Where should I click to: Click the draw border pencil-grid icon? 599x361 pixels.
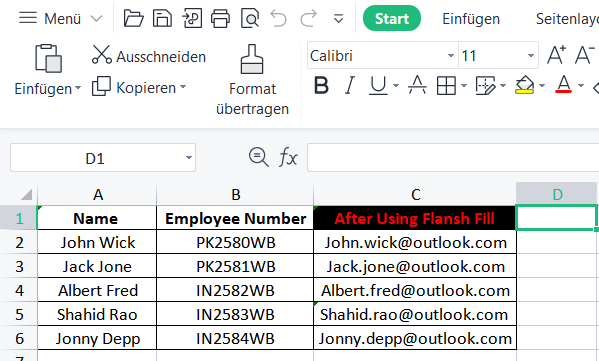(x=485, y=85)
